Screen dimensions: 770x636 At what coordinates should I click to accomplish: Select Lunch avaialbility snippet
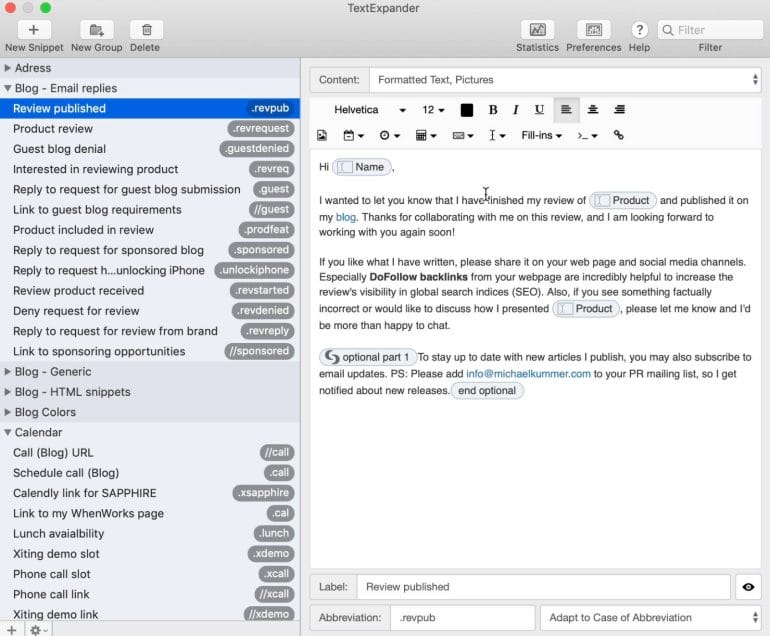150,533
